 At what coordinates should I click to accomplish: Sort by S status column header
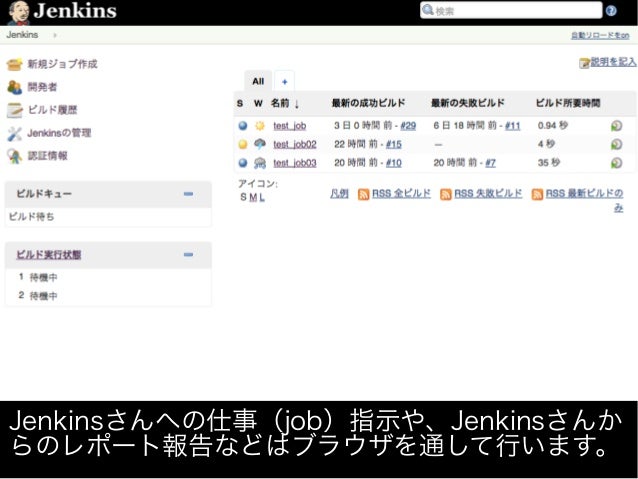(240, 103)
